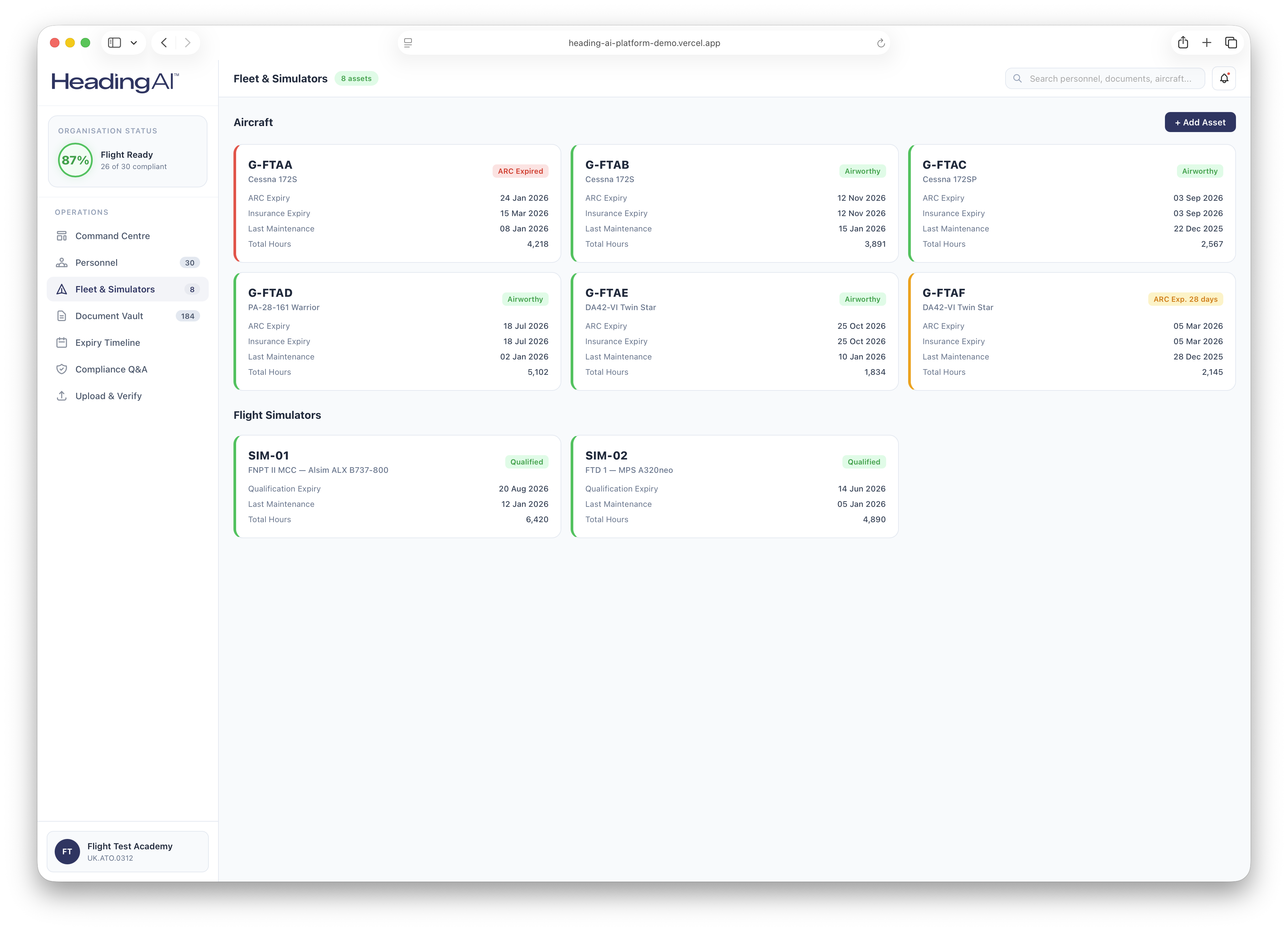Image resolution: width=1288 pixels, height=931 pixels.
Task: Open notifications with the bell icon
Action: tap(1224, 78)
